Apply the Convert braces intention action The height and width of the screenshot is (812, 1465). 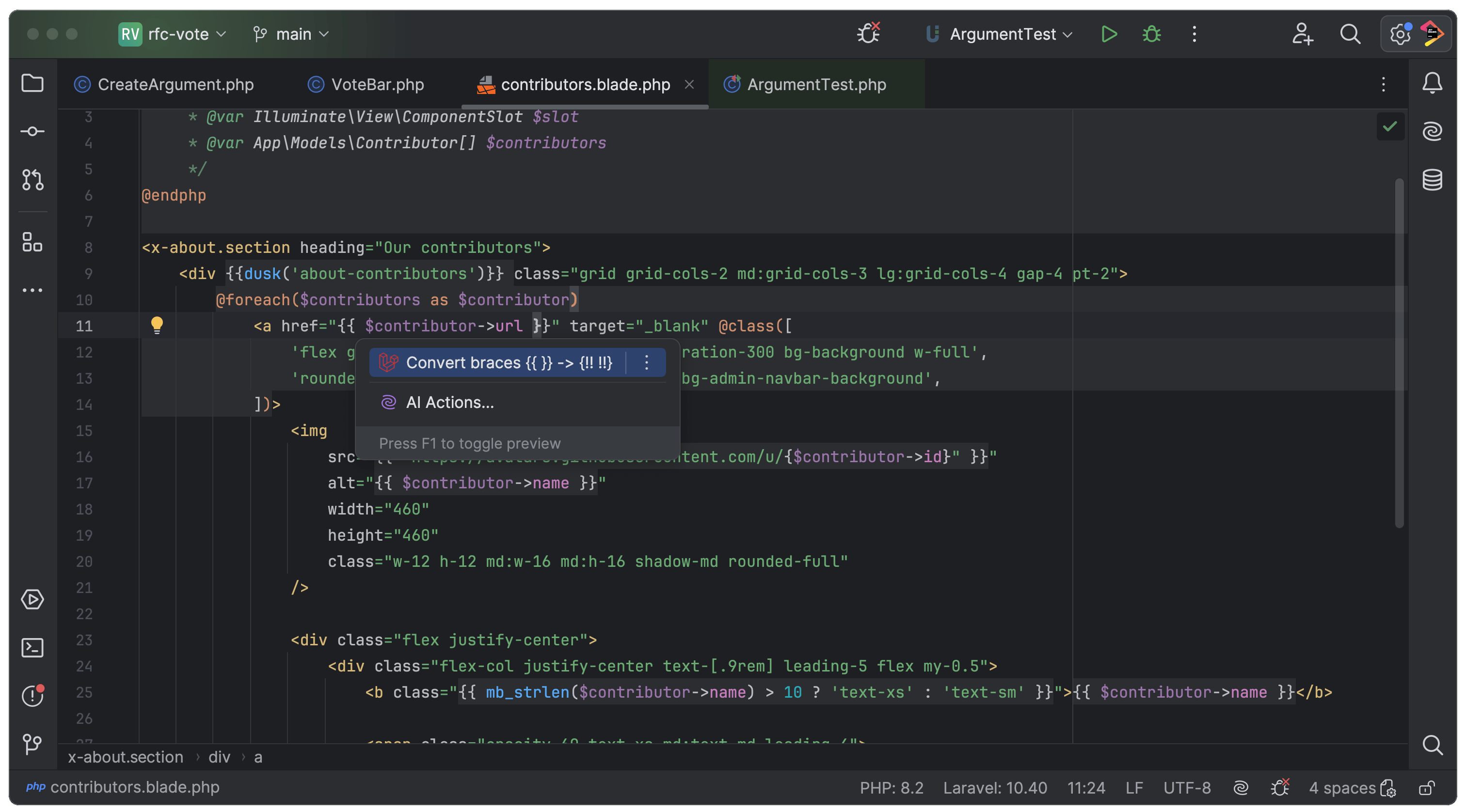509,362
